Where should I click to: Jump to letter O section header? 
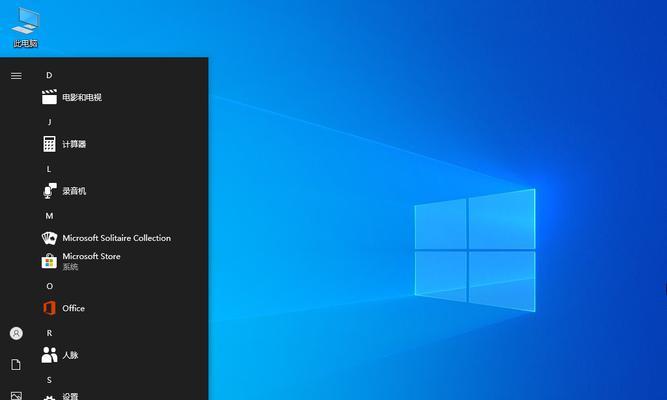click(x=49, y=286)
